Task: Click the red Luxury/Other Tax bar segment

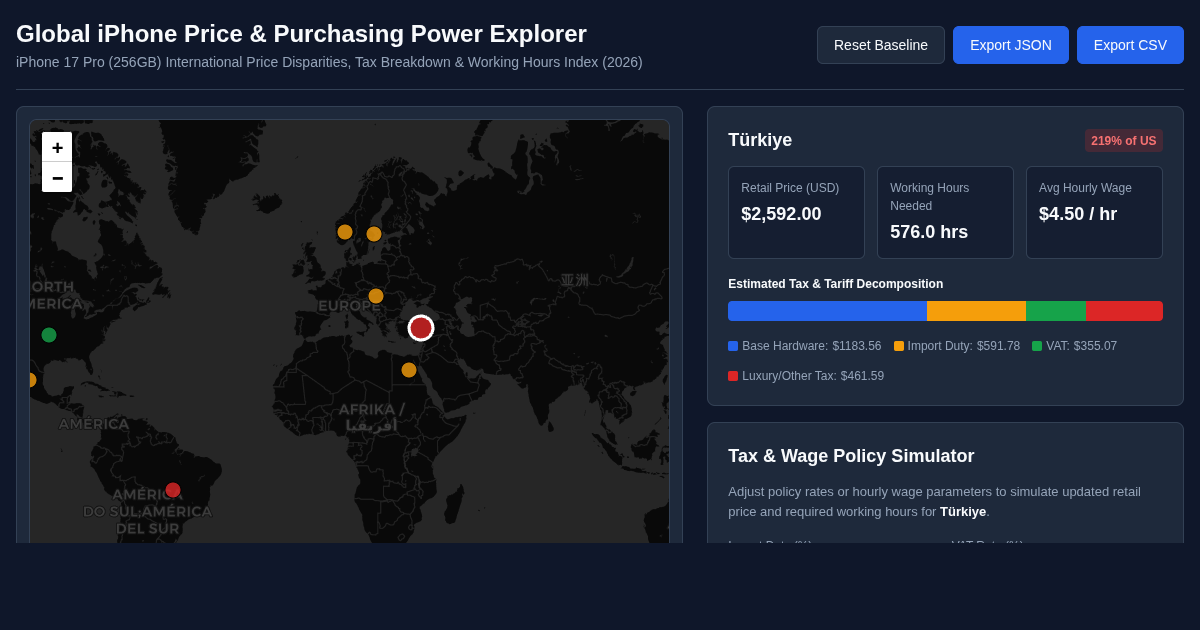Action: pyautogui.click(x=1124, y=311)
